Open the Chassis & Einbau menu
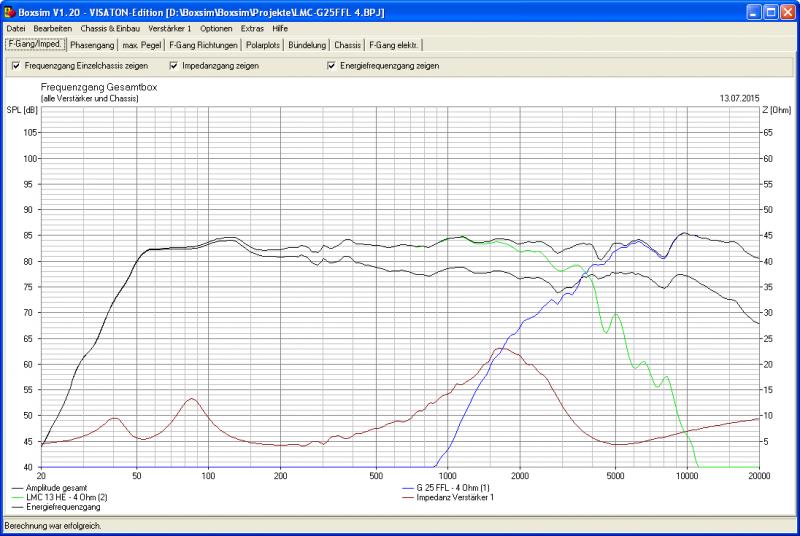 click(111, 29)
